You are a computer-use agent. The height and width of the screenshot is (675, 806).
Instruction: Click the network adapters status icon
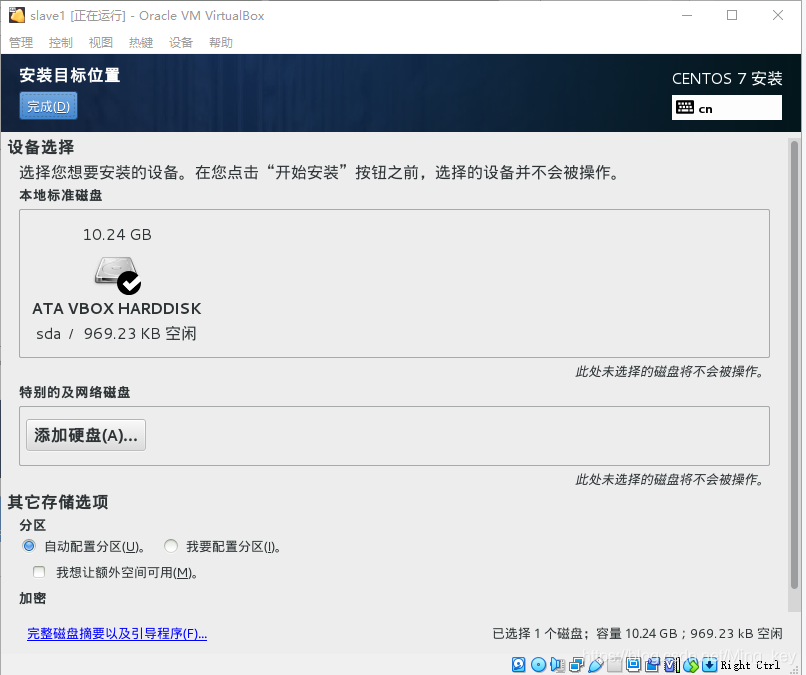[576, 665]
